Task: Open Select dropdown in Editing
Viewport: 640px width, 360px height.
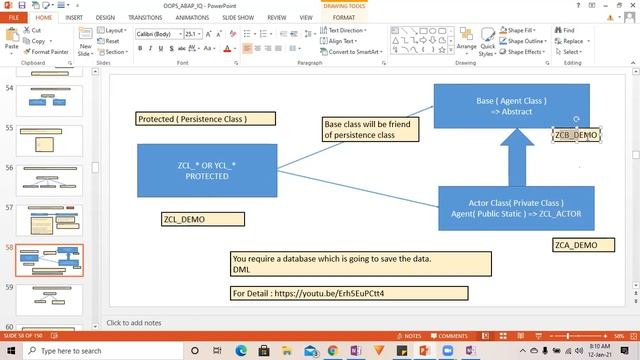Action: (x=569, y=52)
